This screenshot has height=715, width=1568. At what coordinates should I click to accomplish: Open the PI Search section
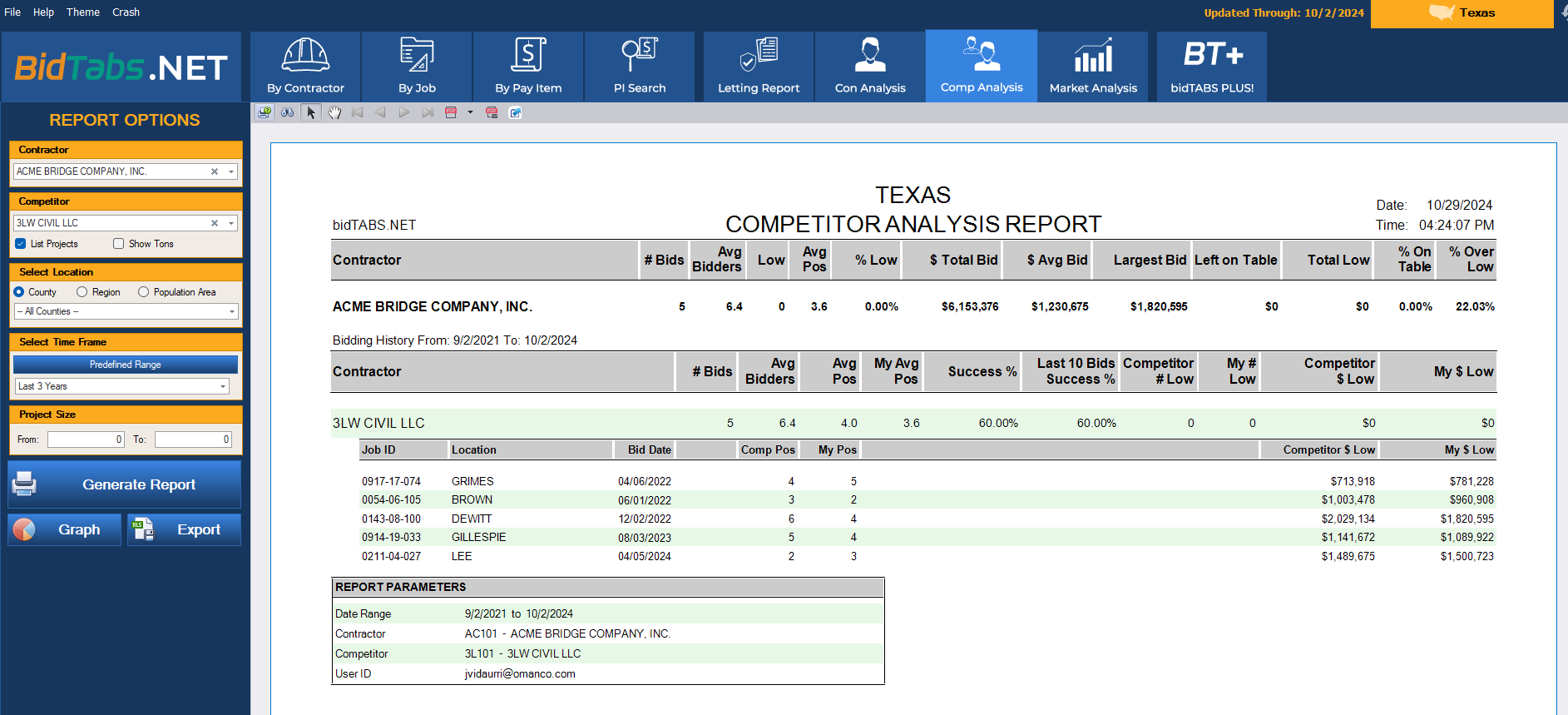(x=640, y=67)
